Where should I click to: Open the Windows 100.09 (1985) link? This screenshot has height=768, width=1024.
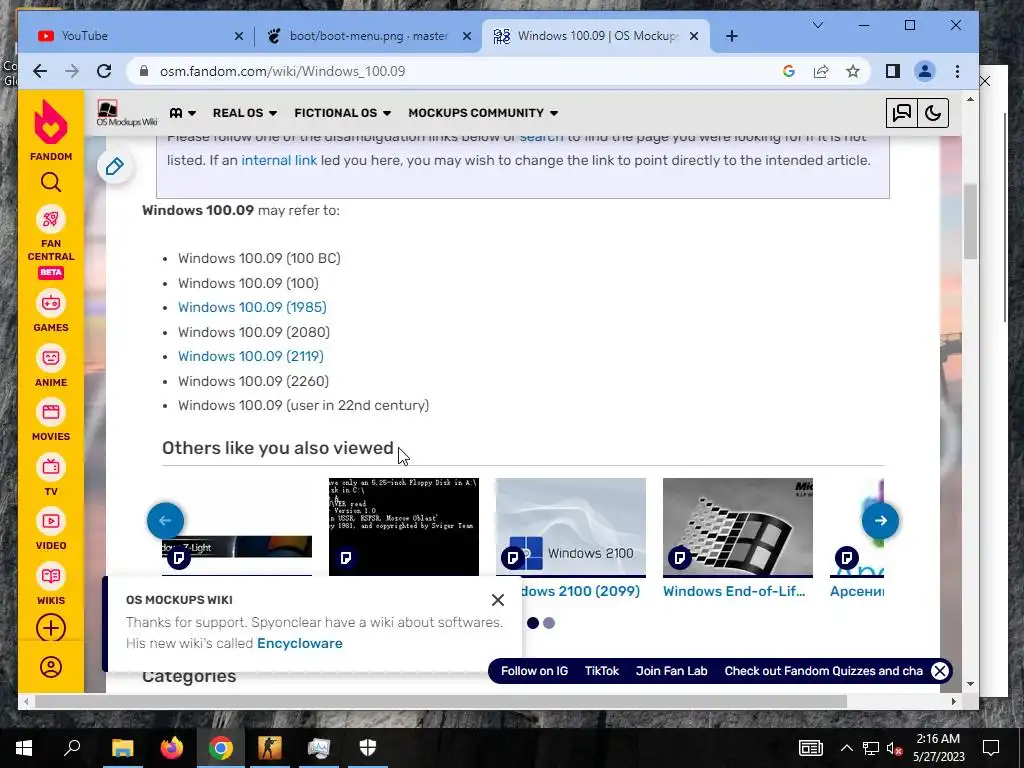[x=252, y=307]
